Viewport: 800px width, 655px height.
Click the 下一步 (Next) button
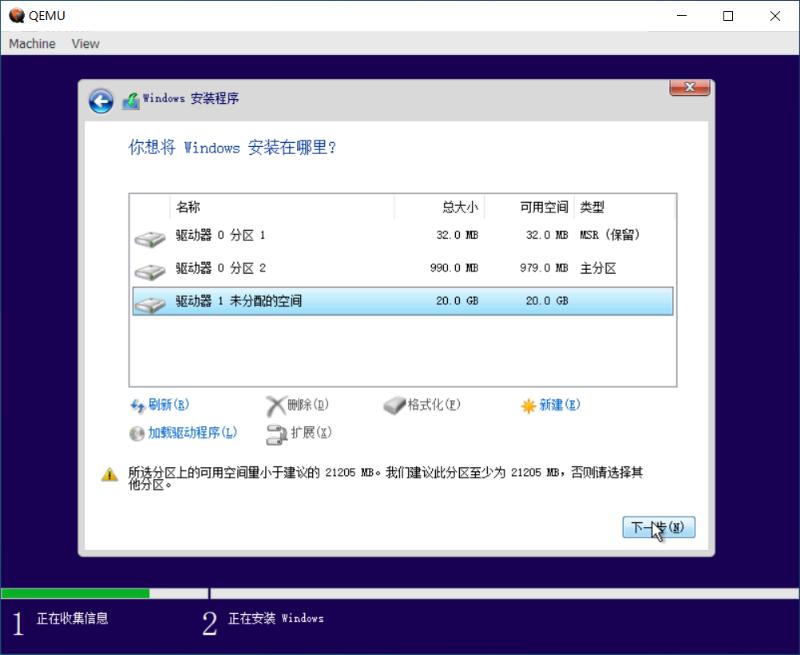658,527
